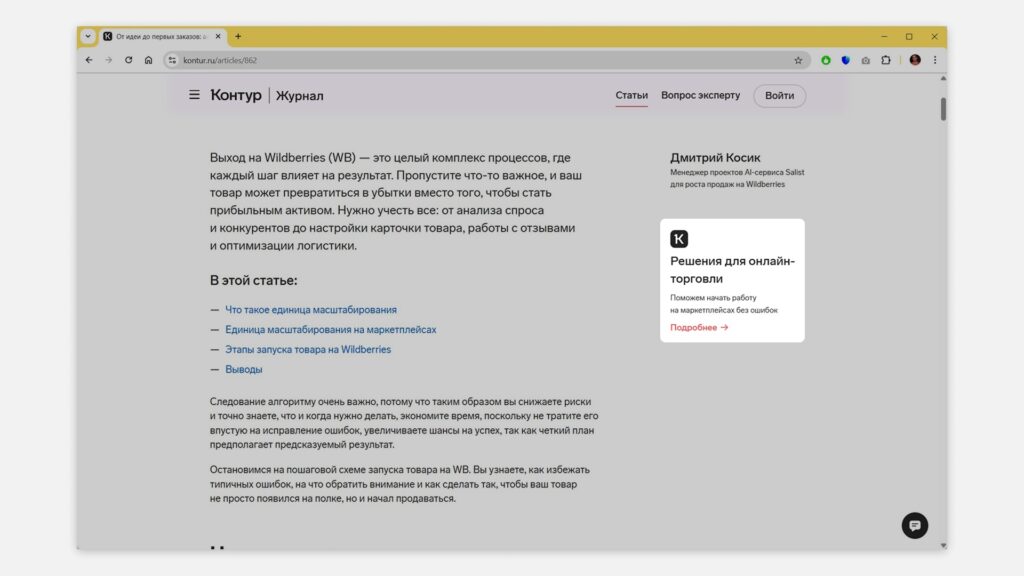Screen dimensions: 1024x576
Task: Open 'Единица масштабирования на маркетплейсах' link
Action: 330,330
